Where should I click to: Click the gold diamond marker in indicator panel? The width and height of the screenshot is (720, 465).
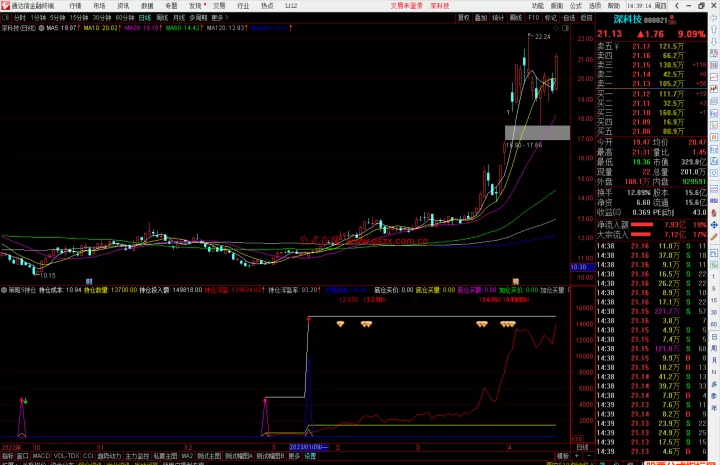pyautogui.click(x=340, y=324)
